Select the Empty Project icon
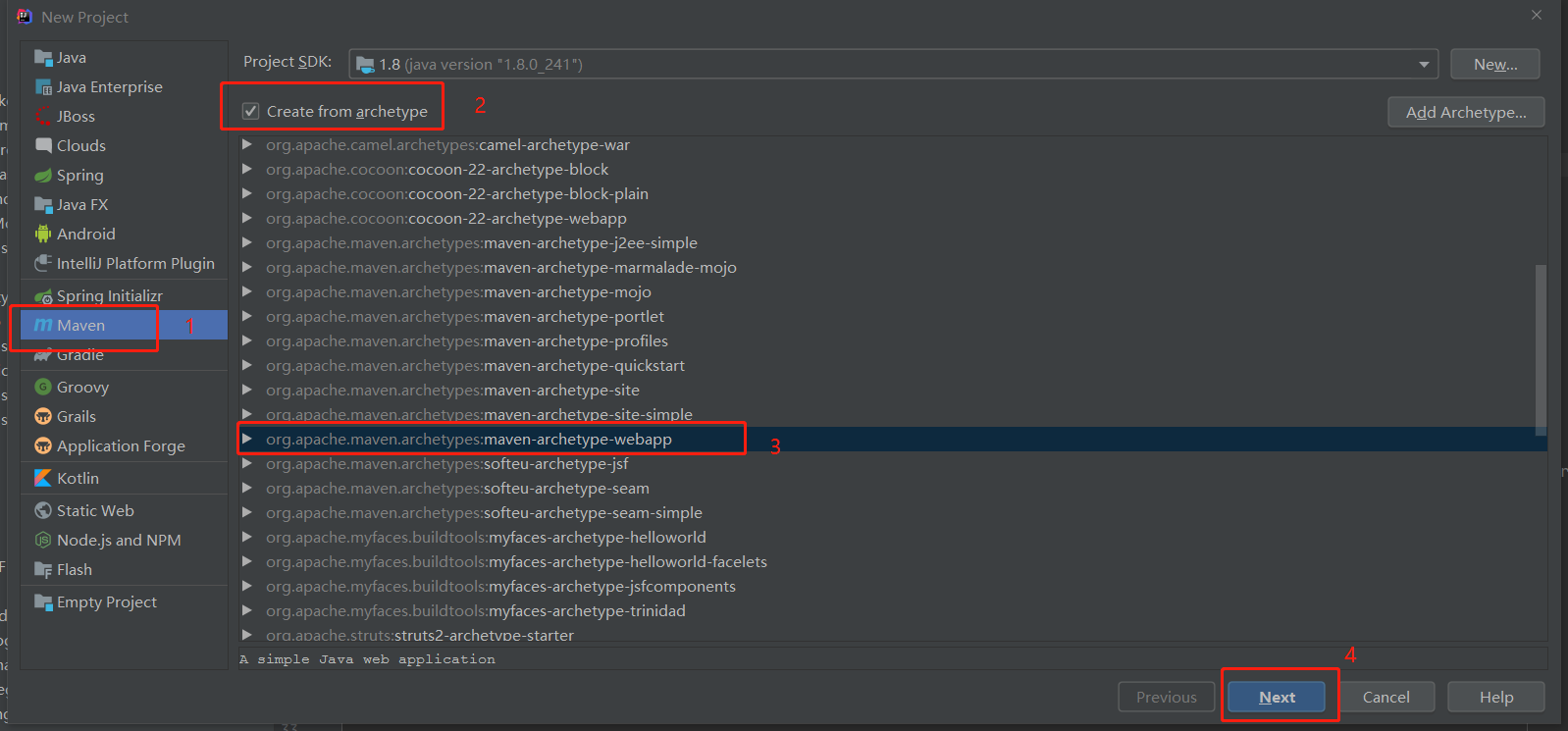1568x731 pixels. click(x=43, y=602)
